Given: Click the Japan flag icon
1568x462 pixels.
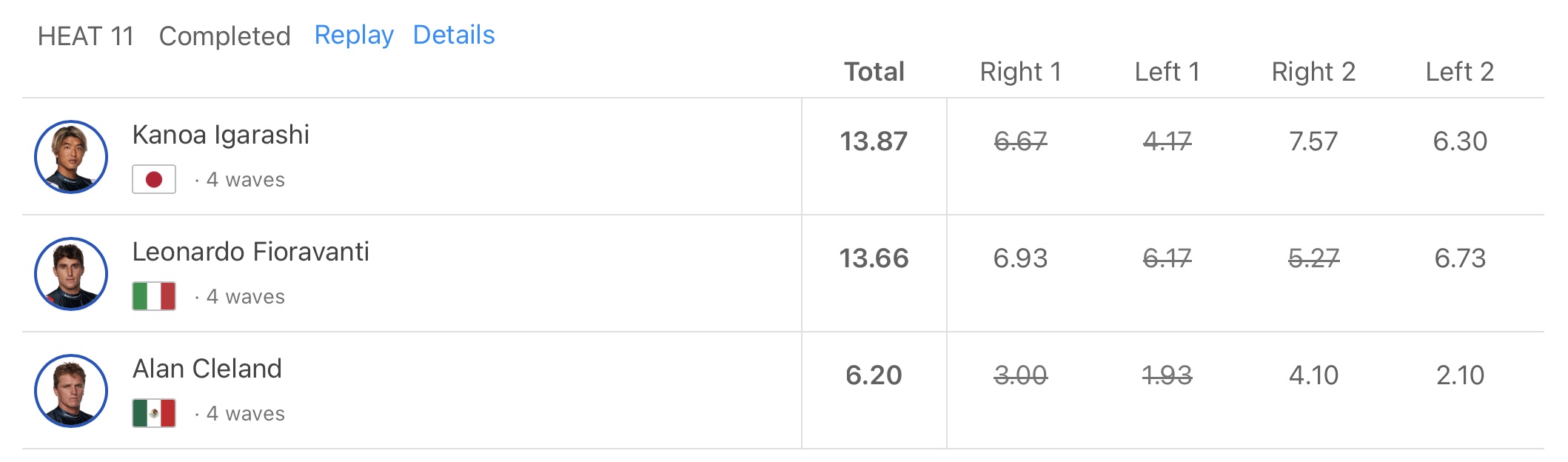Looking at the screenshot, I should coord(154,179).
